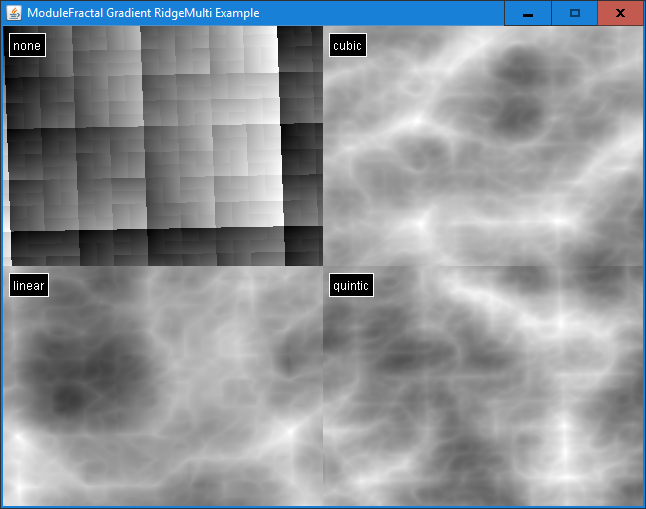Click the center of the cubic noise image
This screenshot has height=509, width=646.
tap(483, 146)
